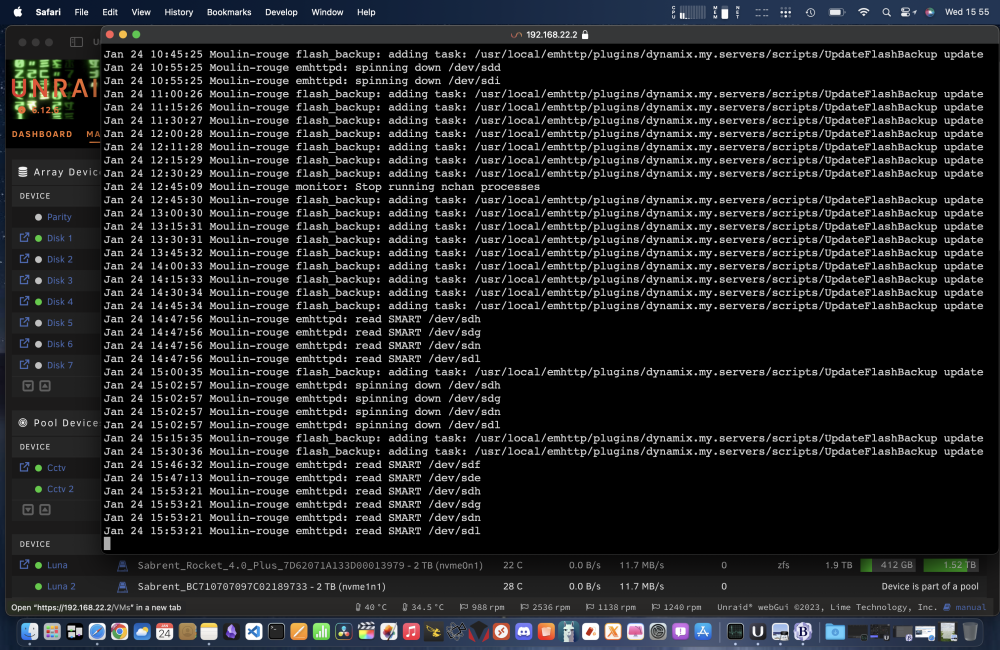Open the Cctv pool link
Screen dimensions: 1000x650
point(56,468)
